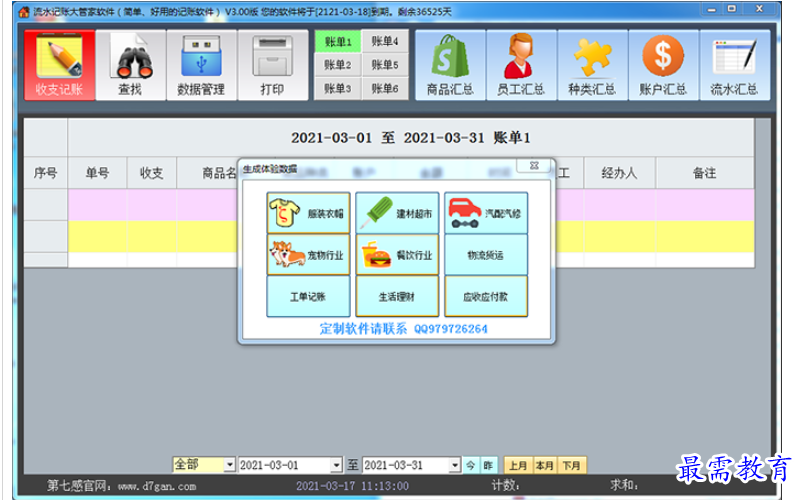Choose 汽配汽修 red car demo data
800x500 pixels.
tap(486, 213)
